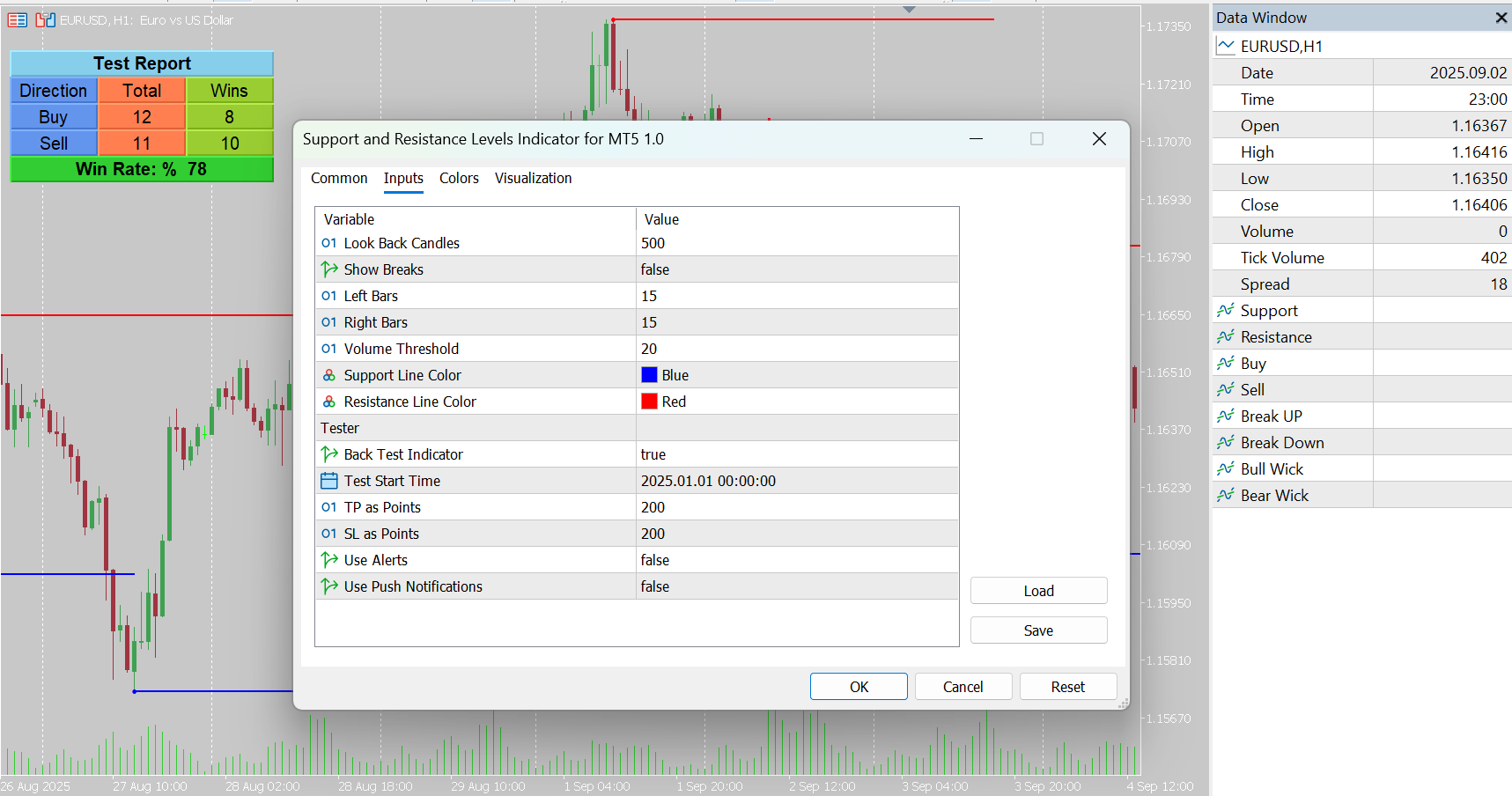Select the Inputs tab

tap(403, 178)
